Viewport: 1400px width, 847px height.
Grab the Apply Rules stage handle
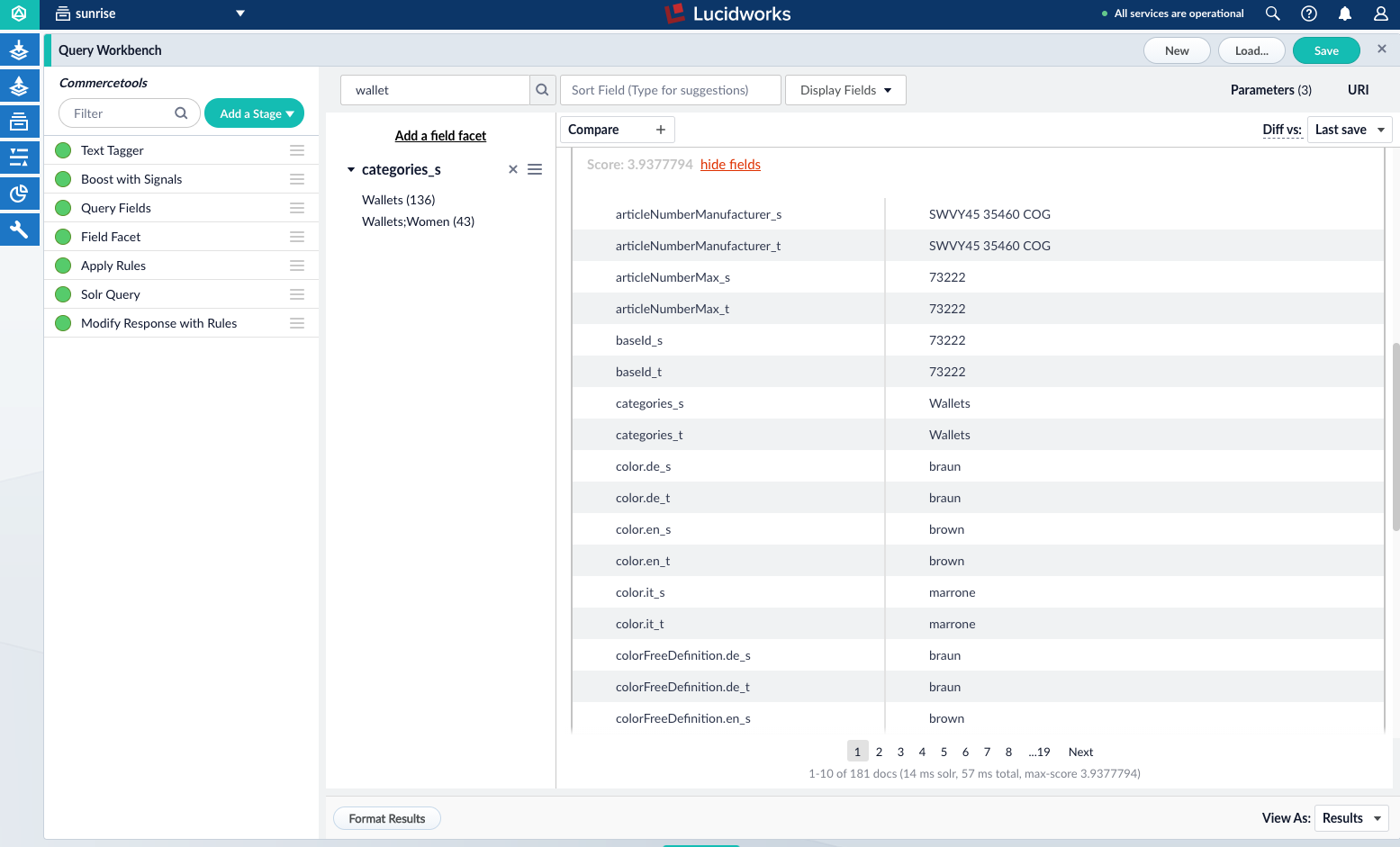297,266
